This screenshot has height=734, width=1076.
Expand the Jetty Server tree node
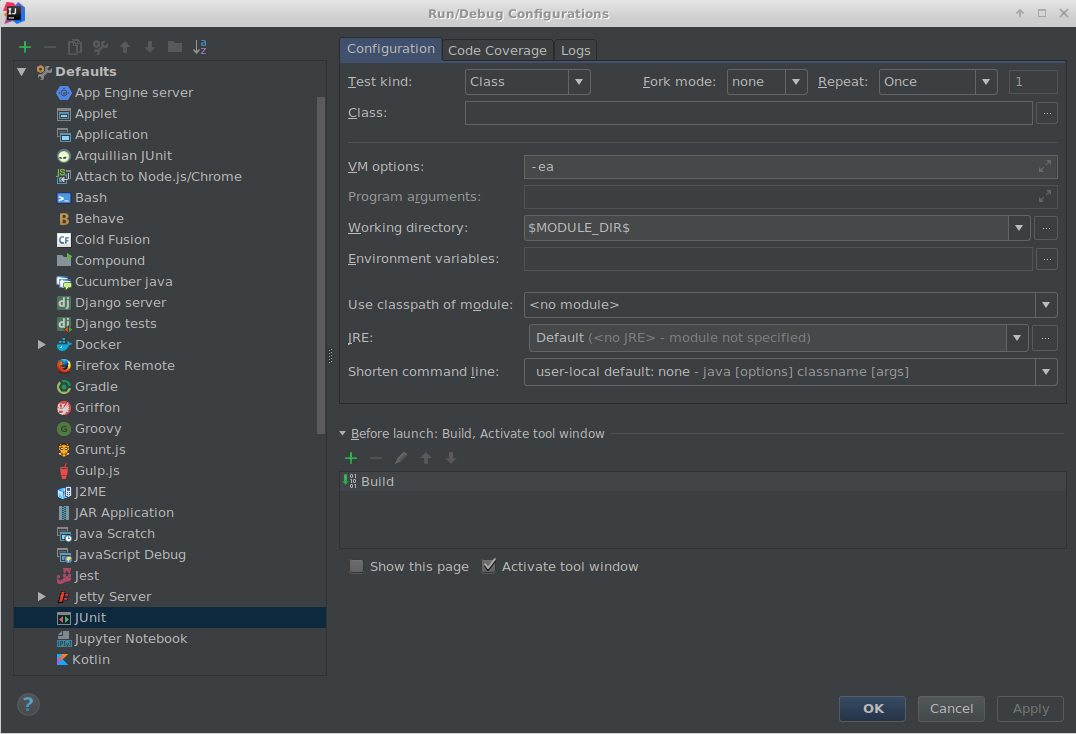click(x=41, y=597)
